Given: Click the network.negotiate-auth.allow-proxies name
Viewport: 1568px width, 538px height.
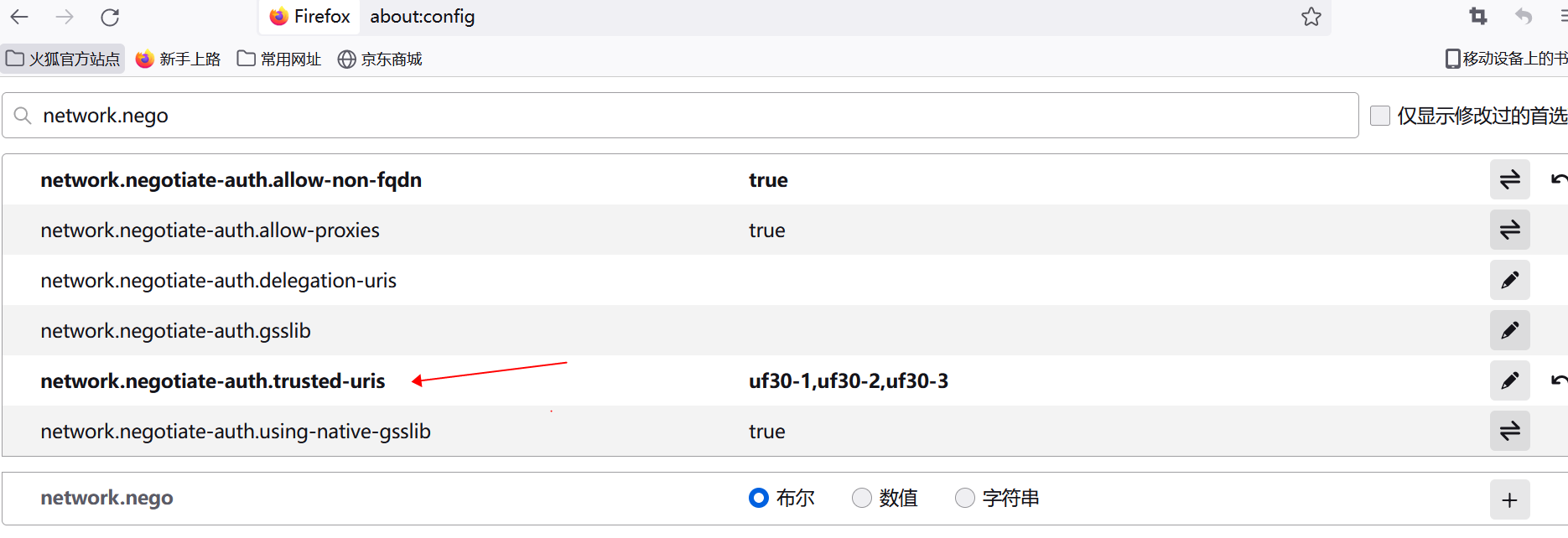Looking at the screenshot, I should pos(210,230).
